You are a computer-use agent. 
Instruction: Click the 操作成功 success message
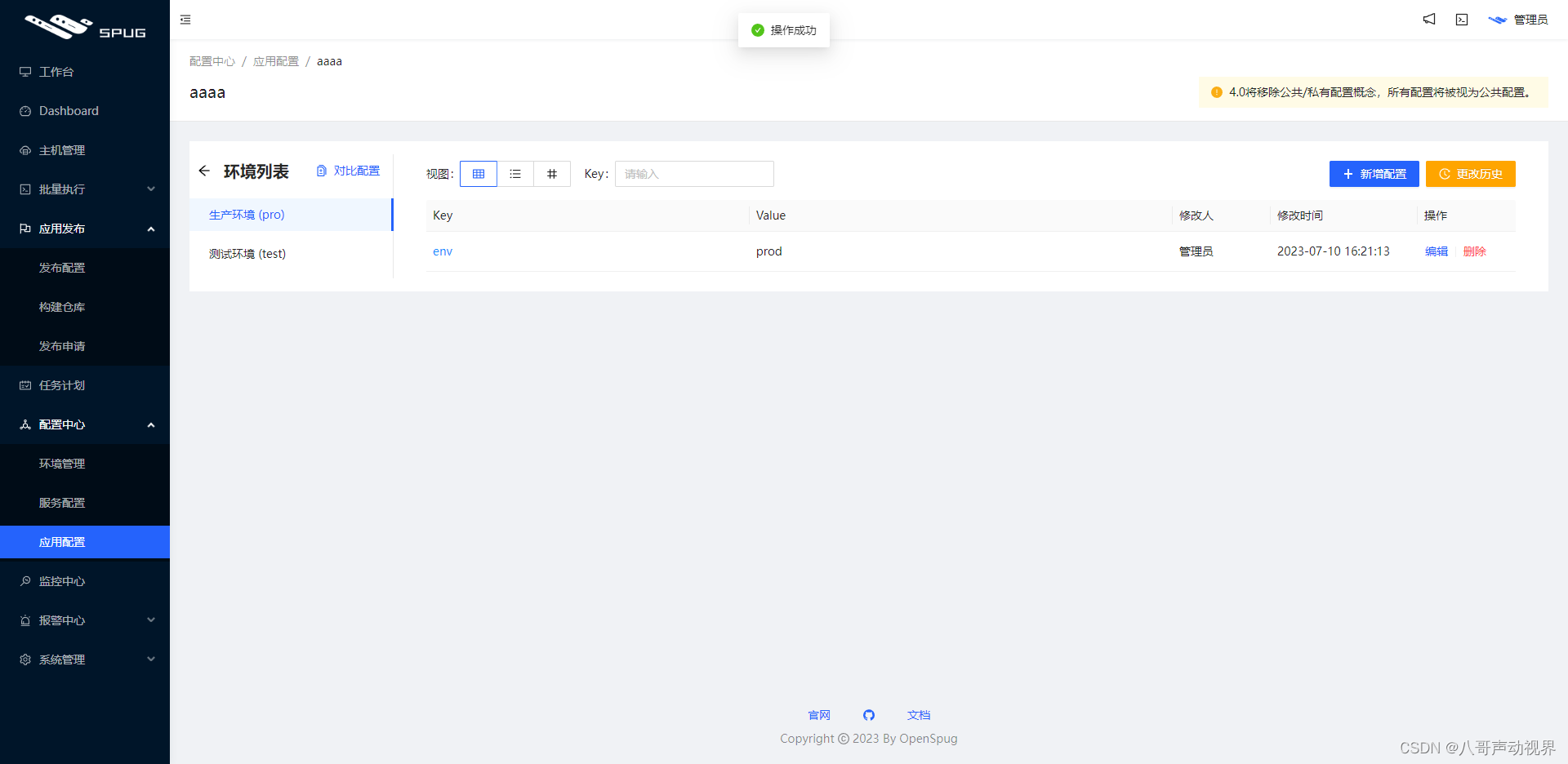pos(784,30)
